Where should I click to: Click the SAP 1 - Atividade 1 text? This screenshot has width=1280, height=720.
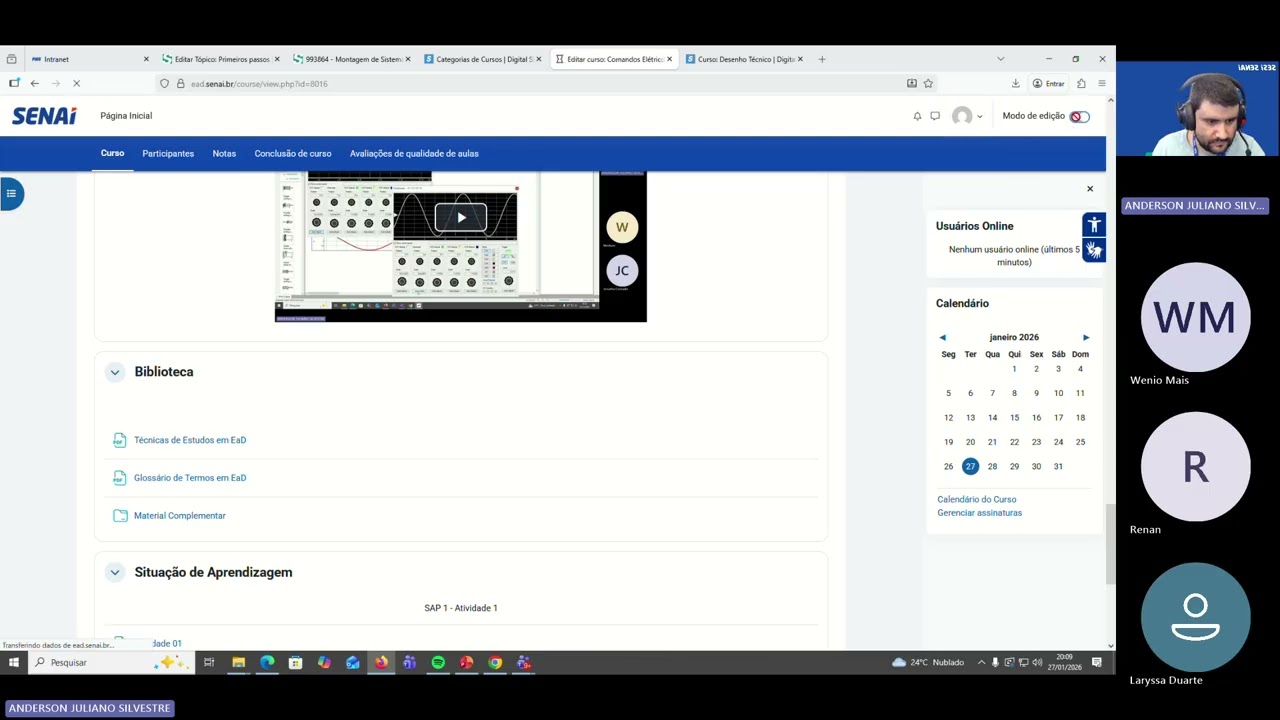[x=461, y=608]
